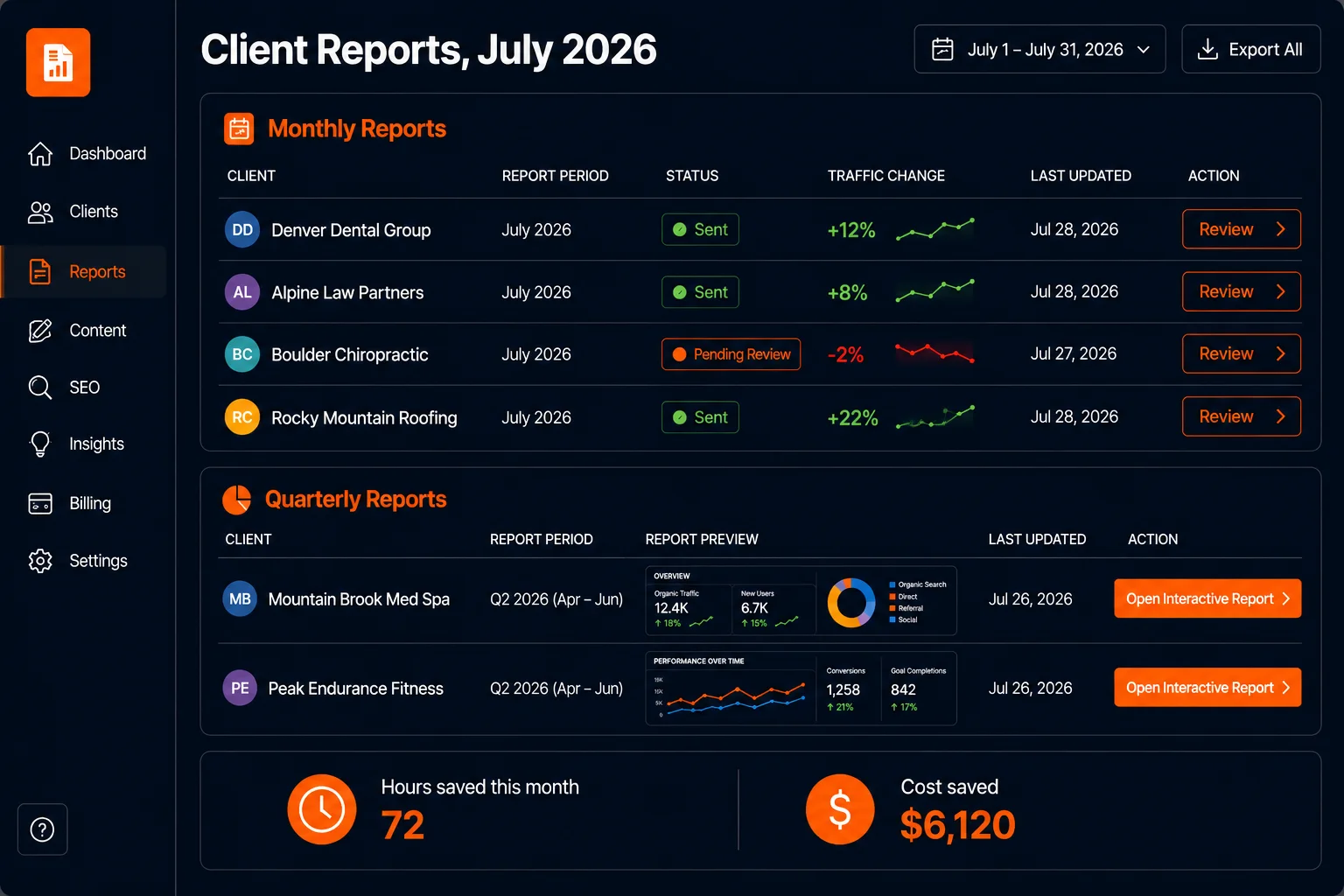Image resolution: width=1344 pixels, height=896 pixels.
Task: Click the orange report app logo
Action: (58, 62)
